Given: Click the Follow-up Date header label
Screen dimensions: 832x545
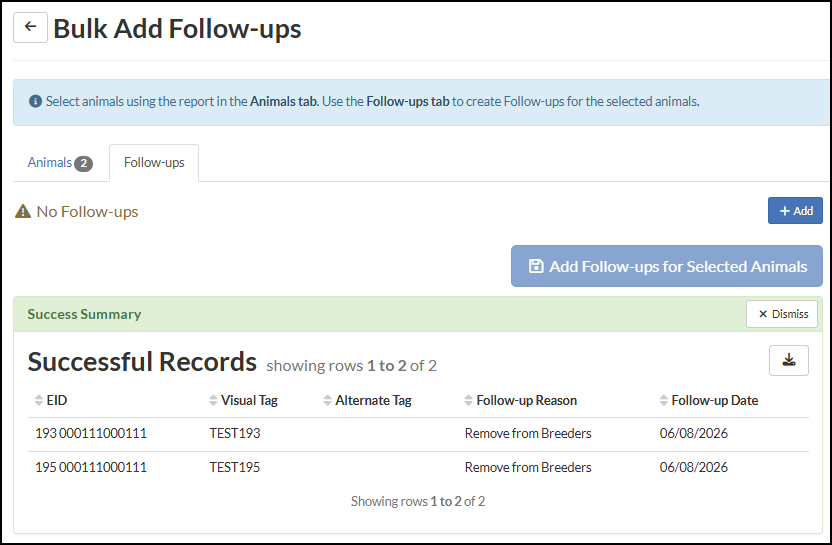Looking at the screenshot, I should click(714, 400).
